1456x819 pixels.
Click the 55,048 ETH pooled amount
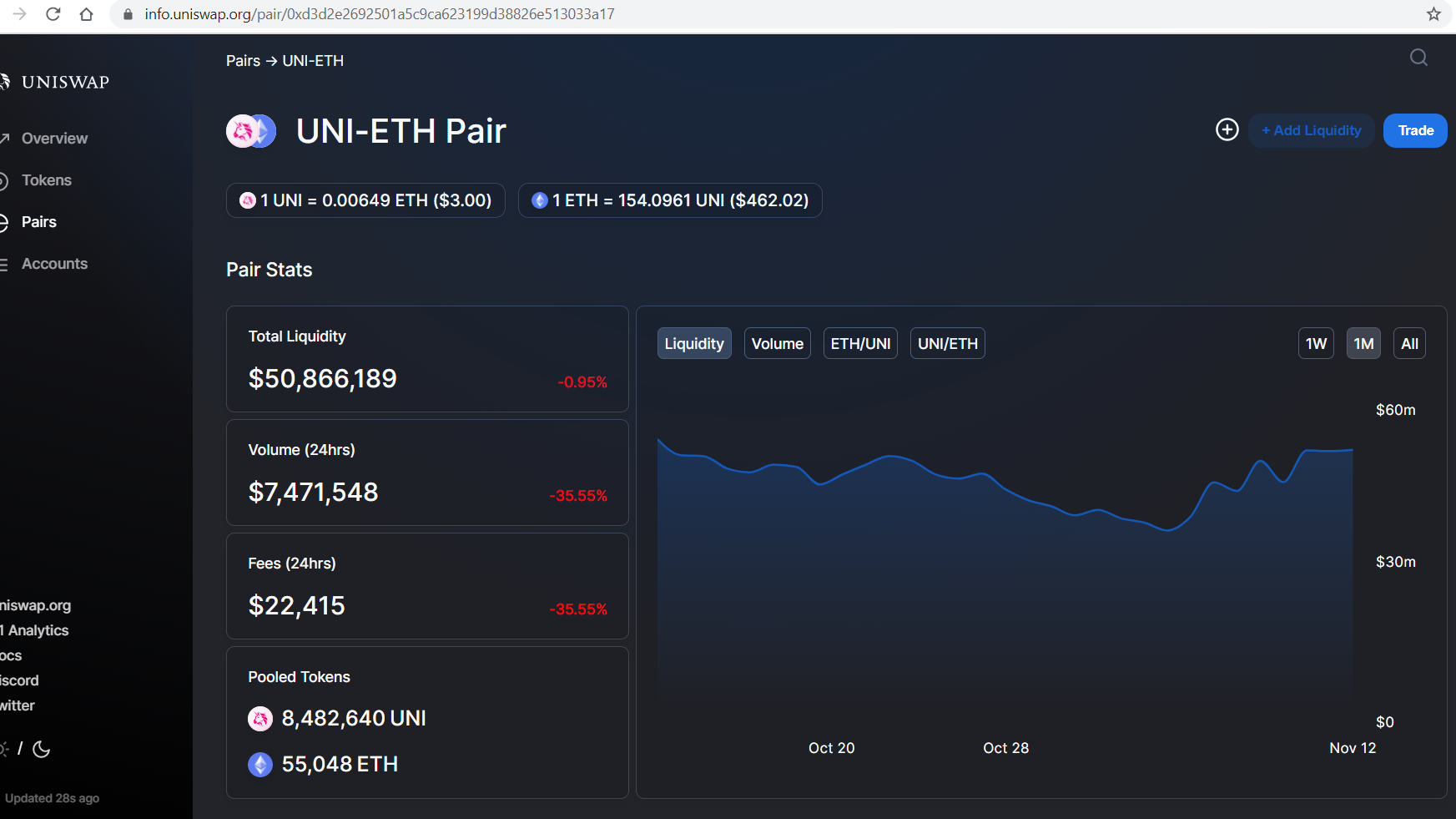coord(340,765)
